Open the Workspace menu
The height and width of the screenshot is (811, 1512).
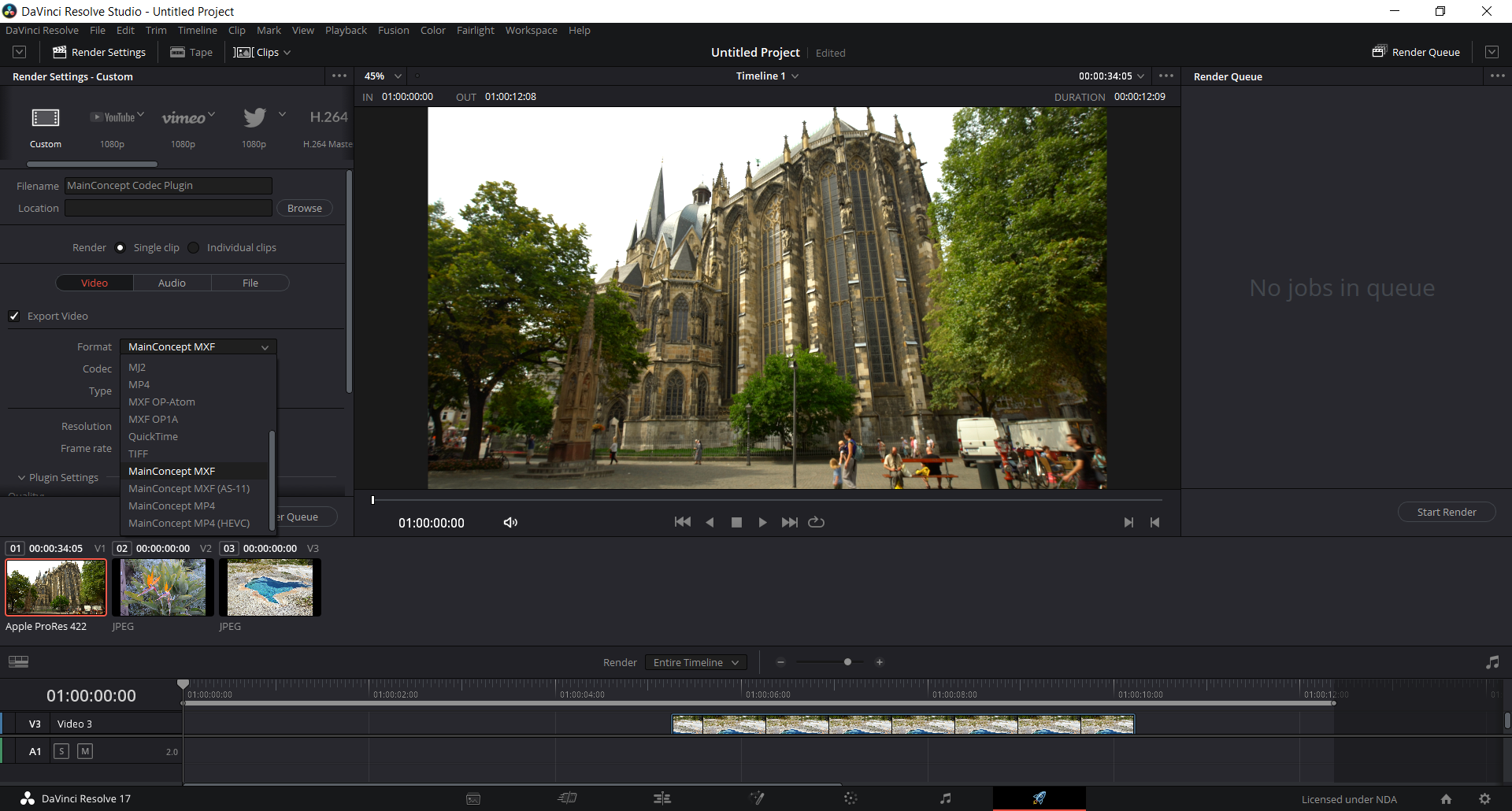click(531, 30)
